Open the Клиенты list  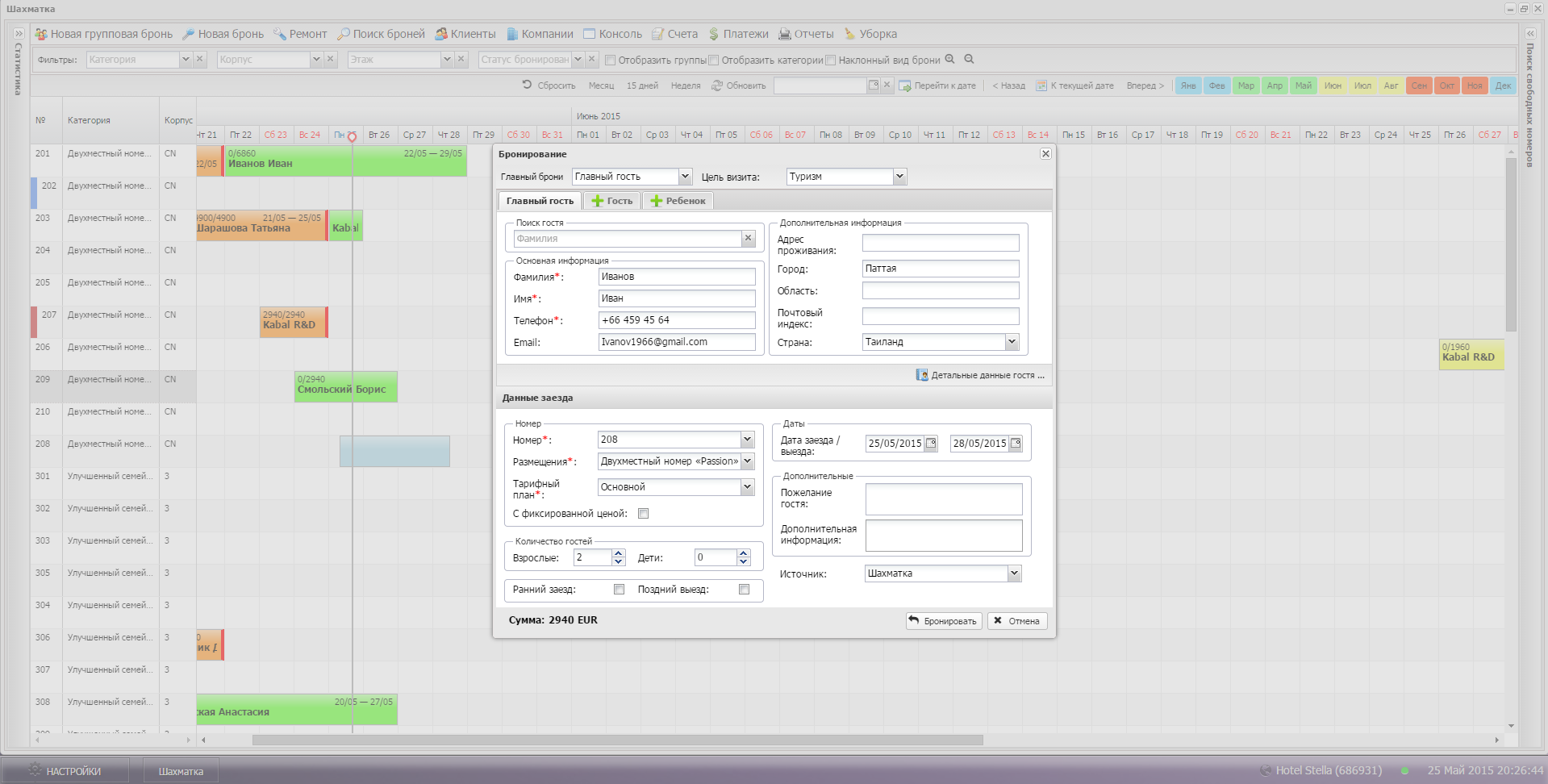coord(465,34)
